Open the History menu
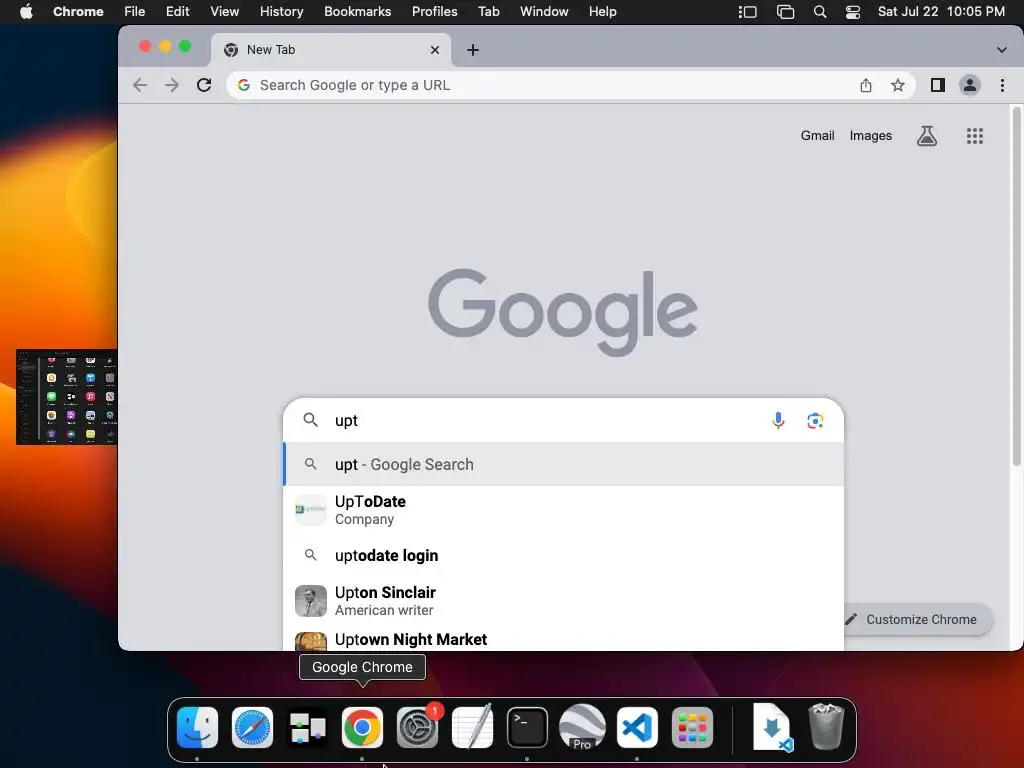This screenshot has width=1024, height=768. click(281, 12)
